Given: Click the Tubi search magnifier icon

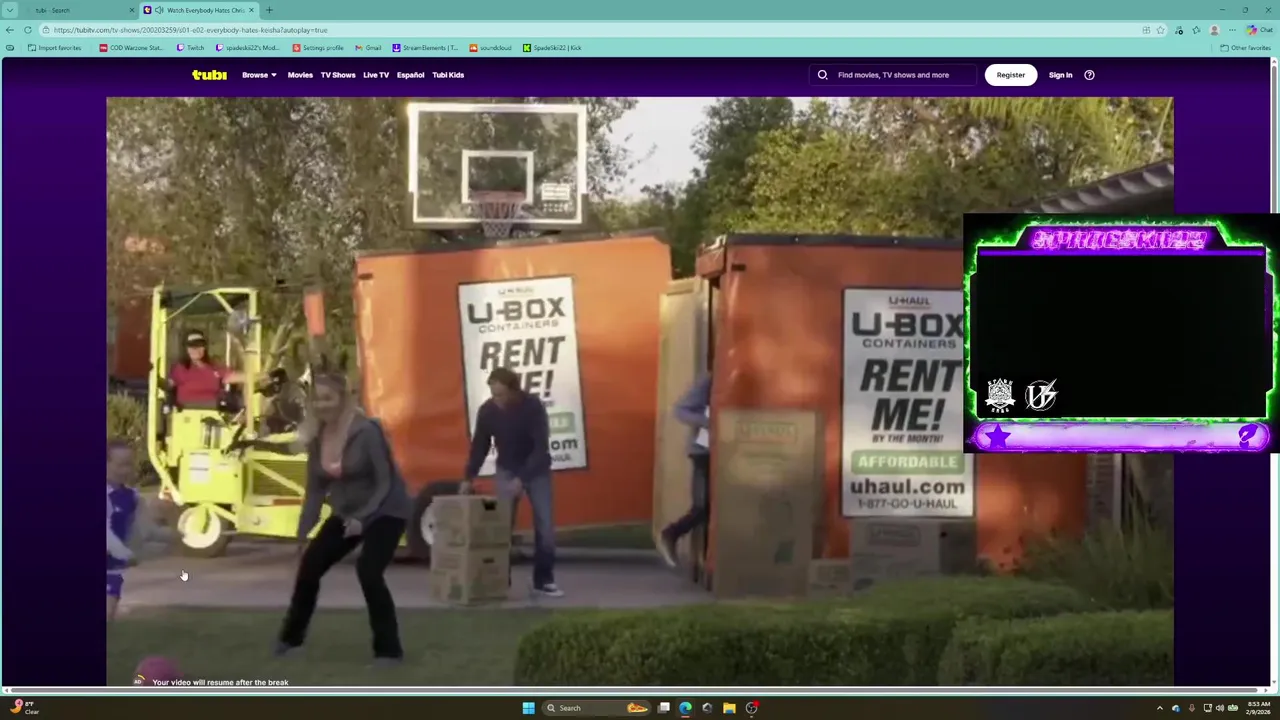Looking at the screenshot, I should [x=823, y=75].
